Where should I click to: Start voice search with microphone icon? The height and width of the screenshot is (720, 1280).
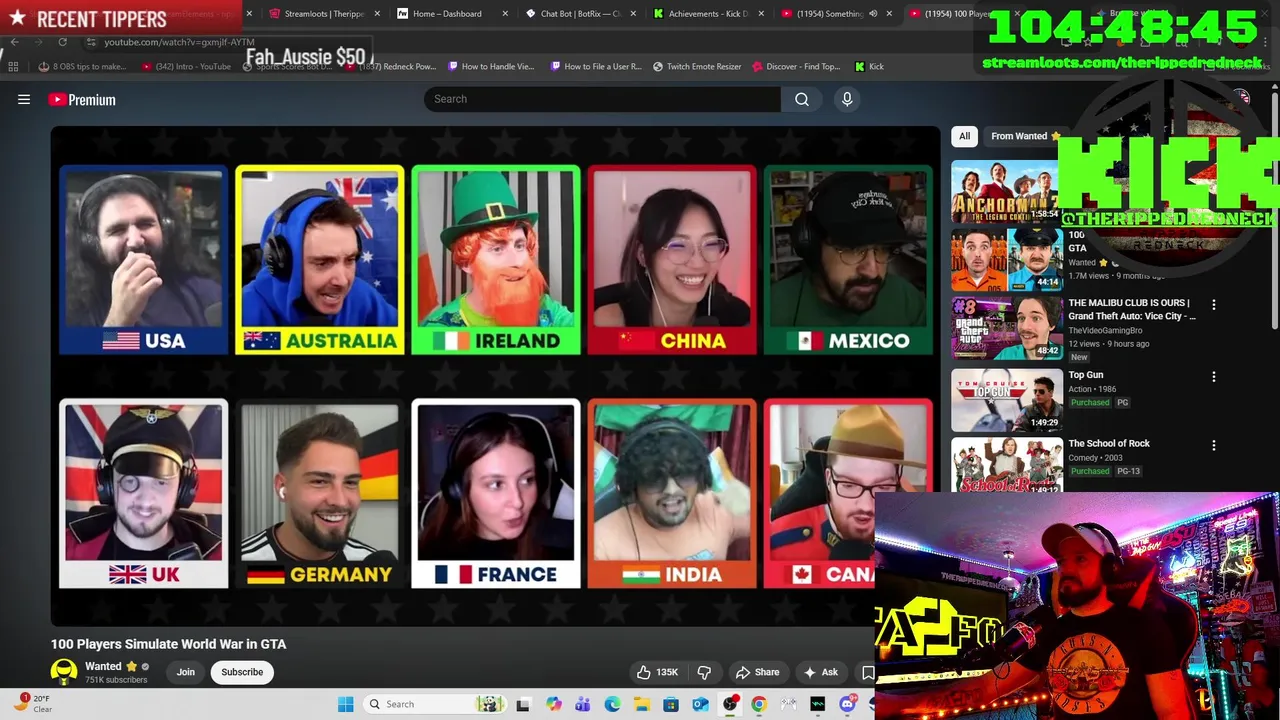[847, 99]
